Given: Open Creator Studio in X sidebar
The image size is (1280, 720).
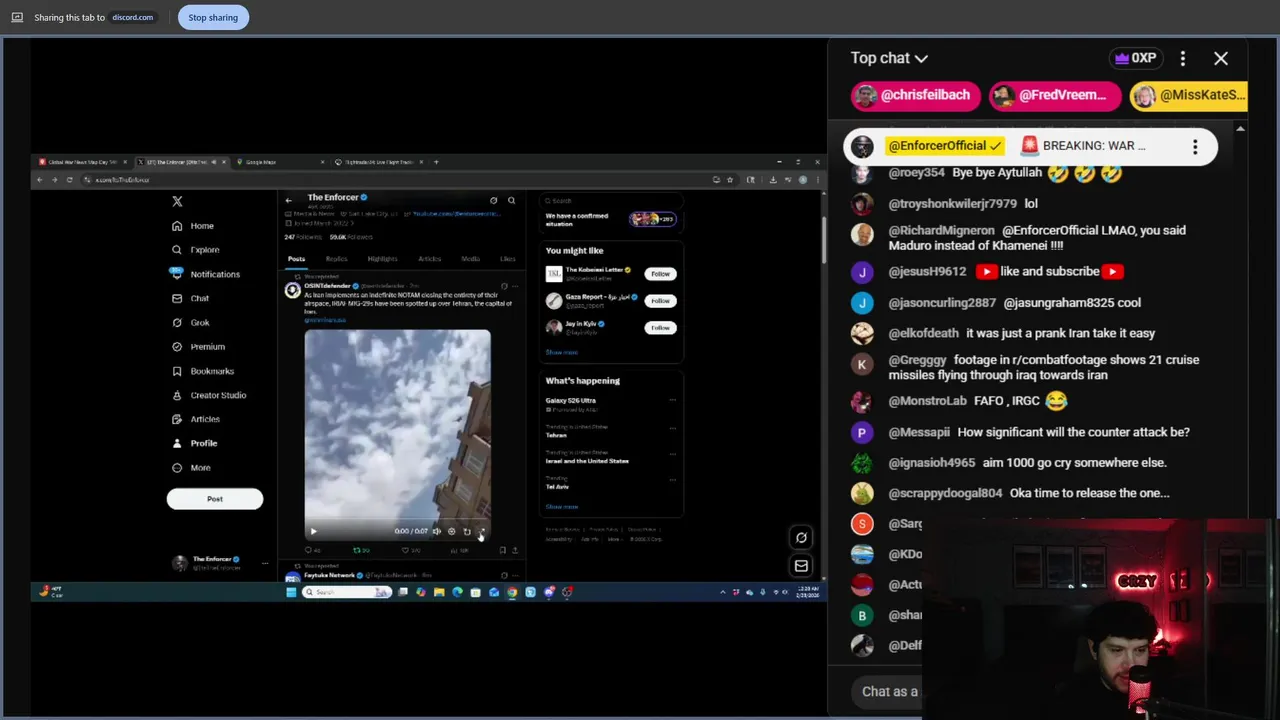Looking at the screenshot, I should [x=208, y=395].
